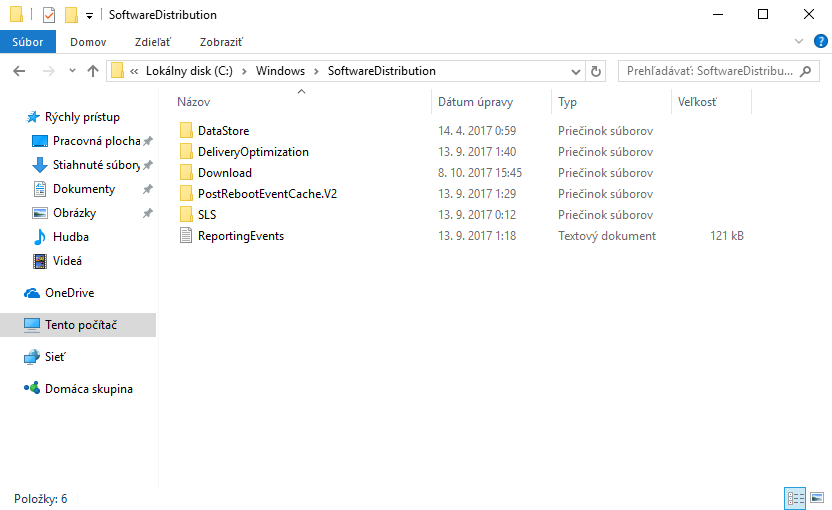Go forward with the right arrow
This screenshot has height=510, width=832.
click(48, 71)
